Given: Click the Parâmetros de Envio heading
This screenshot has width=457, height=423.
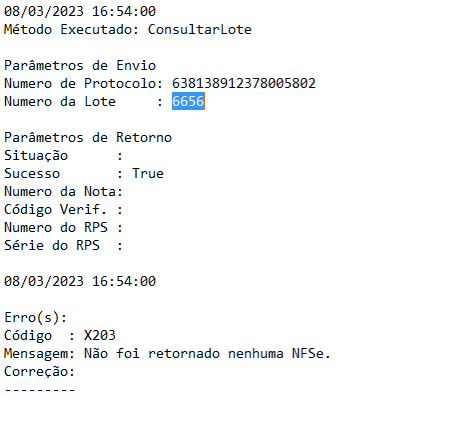Looking at the screenshot, I should point(80,65).
